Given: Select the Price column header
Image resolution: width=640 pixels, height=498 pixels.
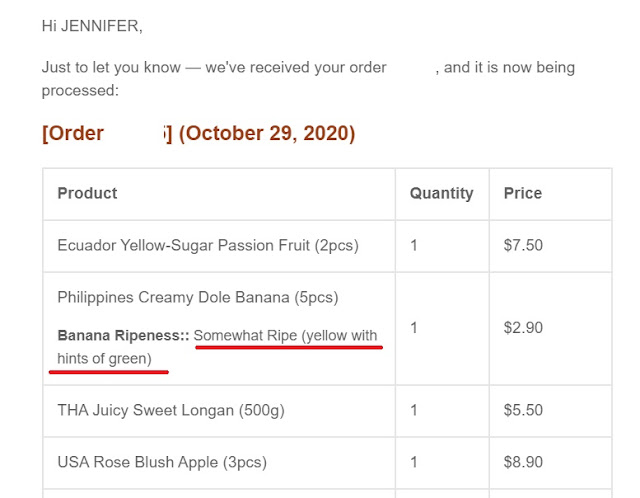Looking at the screenshot, I should (523, 193).
